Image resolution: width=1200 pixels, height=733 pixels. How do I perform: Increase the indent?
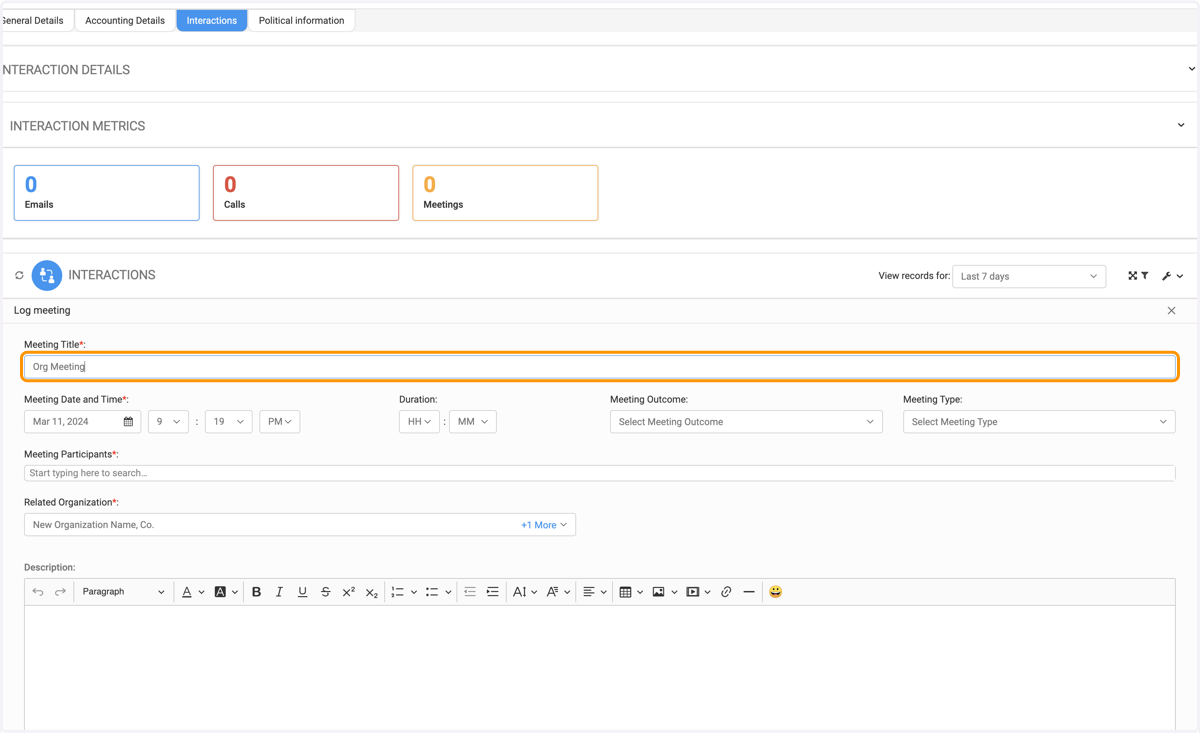(x=492, y=592)
